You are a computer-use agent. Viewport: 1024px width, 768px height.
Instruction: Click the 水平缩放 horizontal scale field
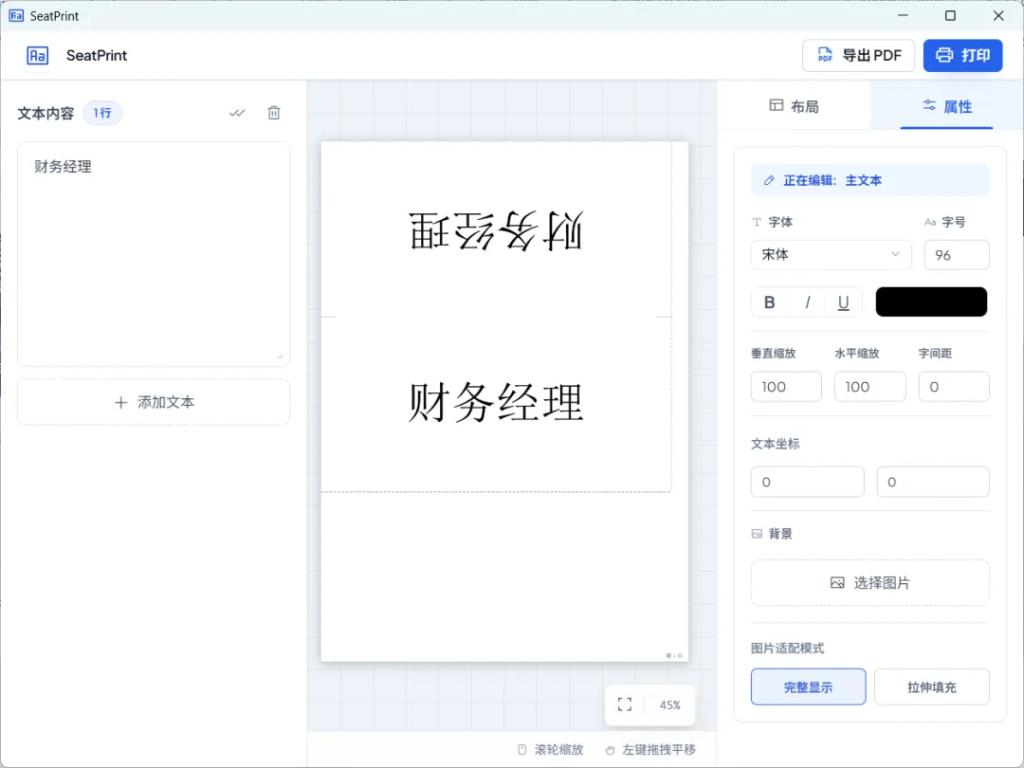(x=870, y=387)
